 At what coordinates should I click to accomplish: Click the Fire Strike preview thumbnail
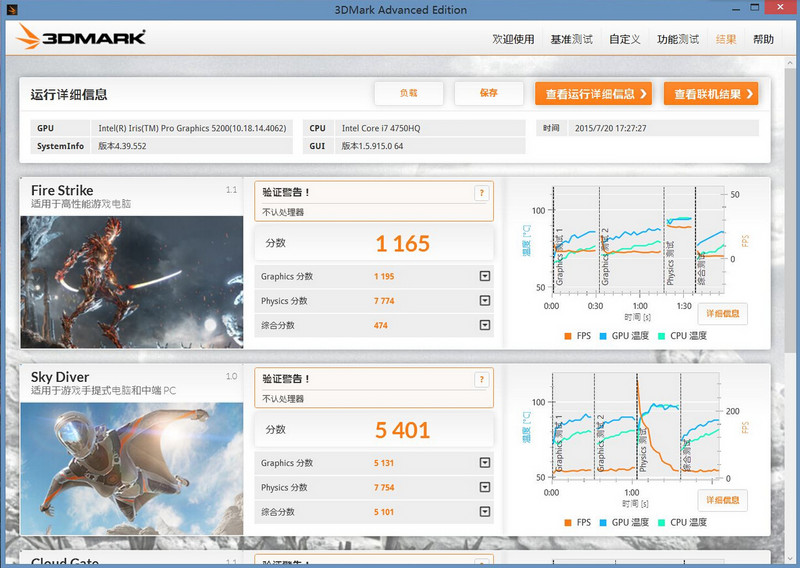pyautogui.click(x=132, y=282)
